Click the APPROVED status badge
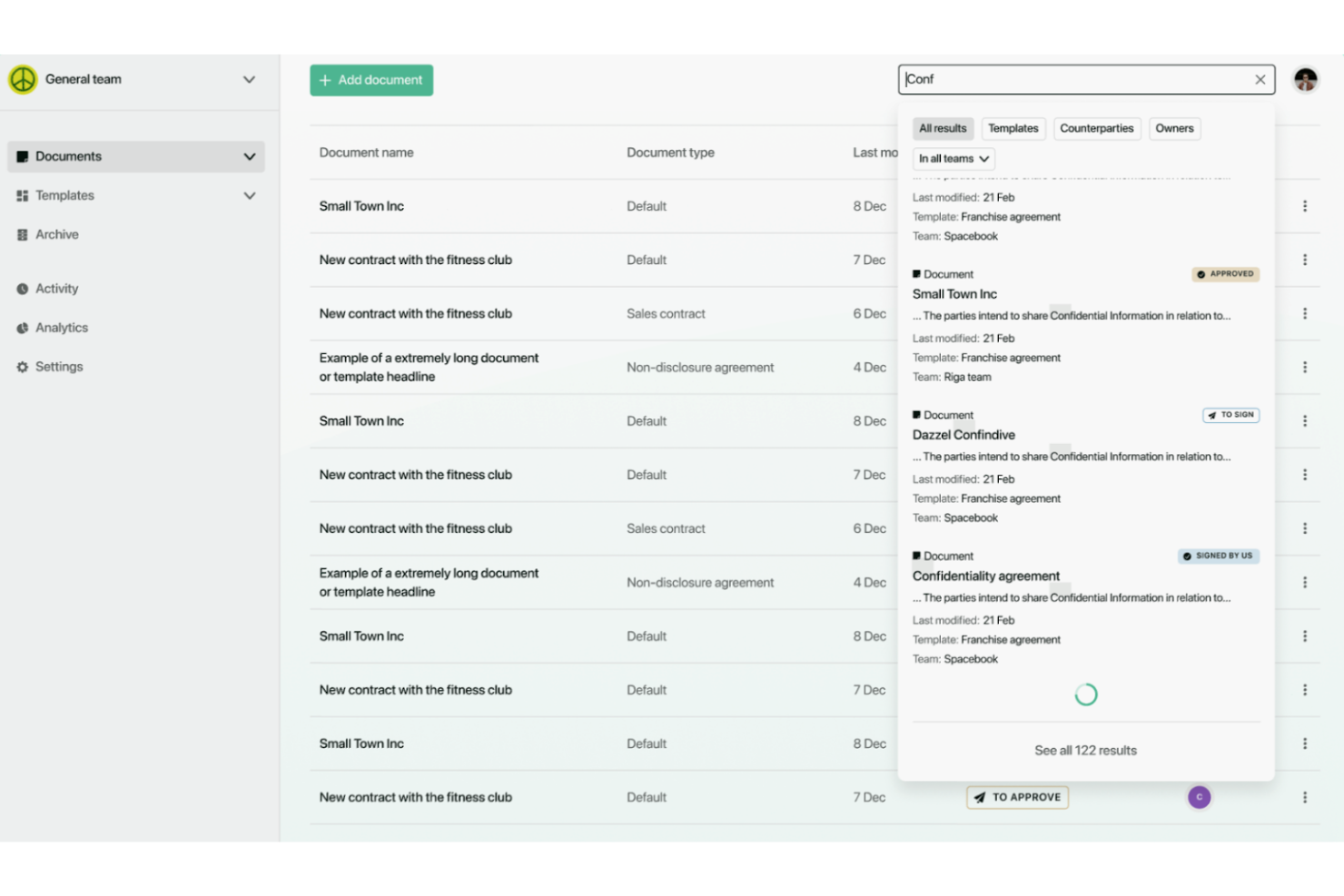 click(x=1225, y=274)
